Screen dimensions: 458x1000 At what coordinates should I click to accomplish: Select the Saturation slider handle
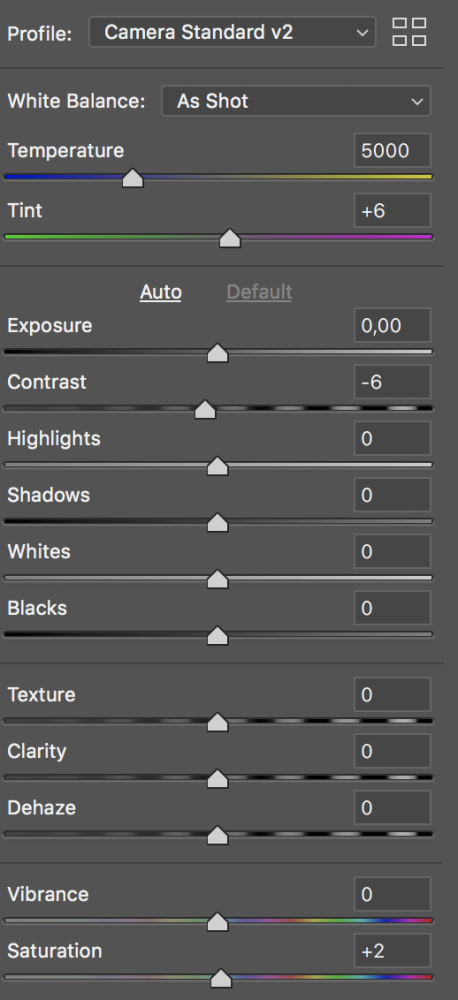tap(221, 978)
